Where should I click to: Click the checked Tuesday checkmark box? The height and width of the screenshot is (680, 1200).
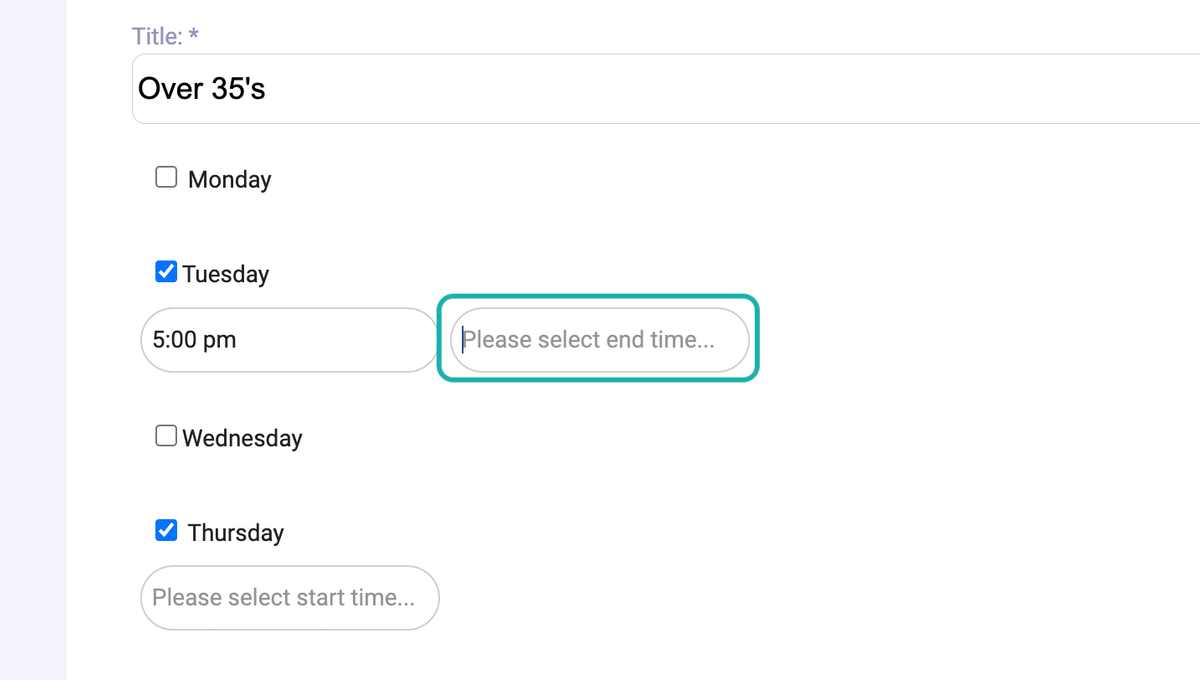[x=166, y=271]
